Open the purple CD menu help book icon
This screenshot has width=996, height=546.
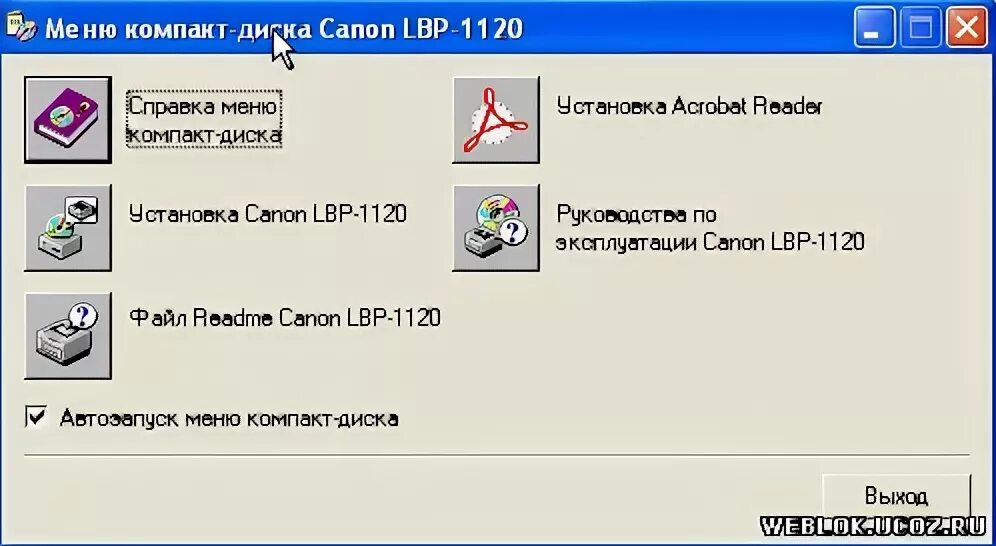(68, 120)
